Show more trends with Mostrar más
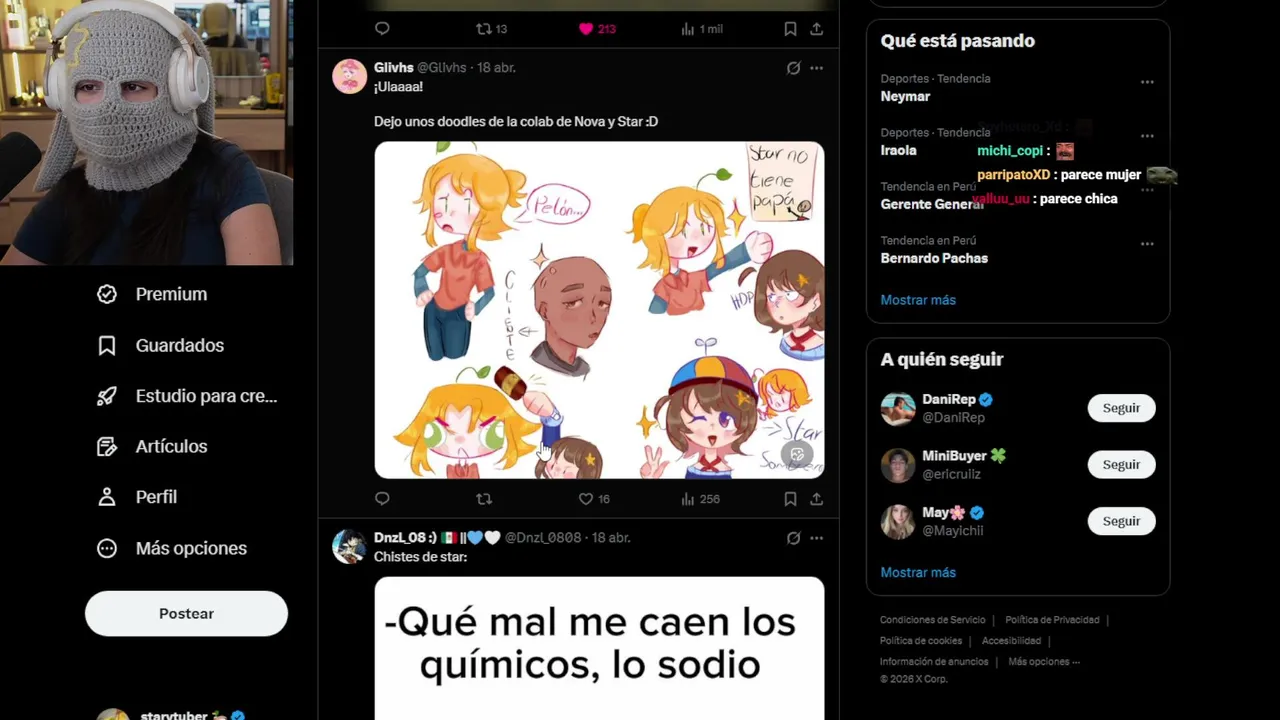The image size is (1280, 720). 918,300
